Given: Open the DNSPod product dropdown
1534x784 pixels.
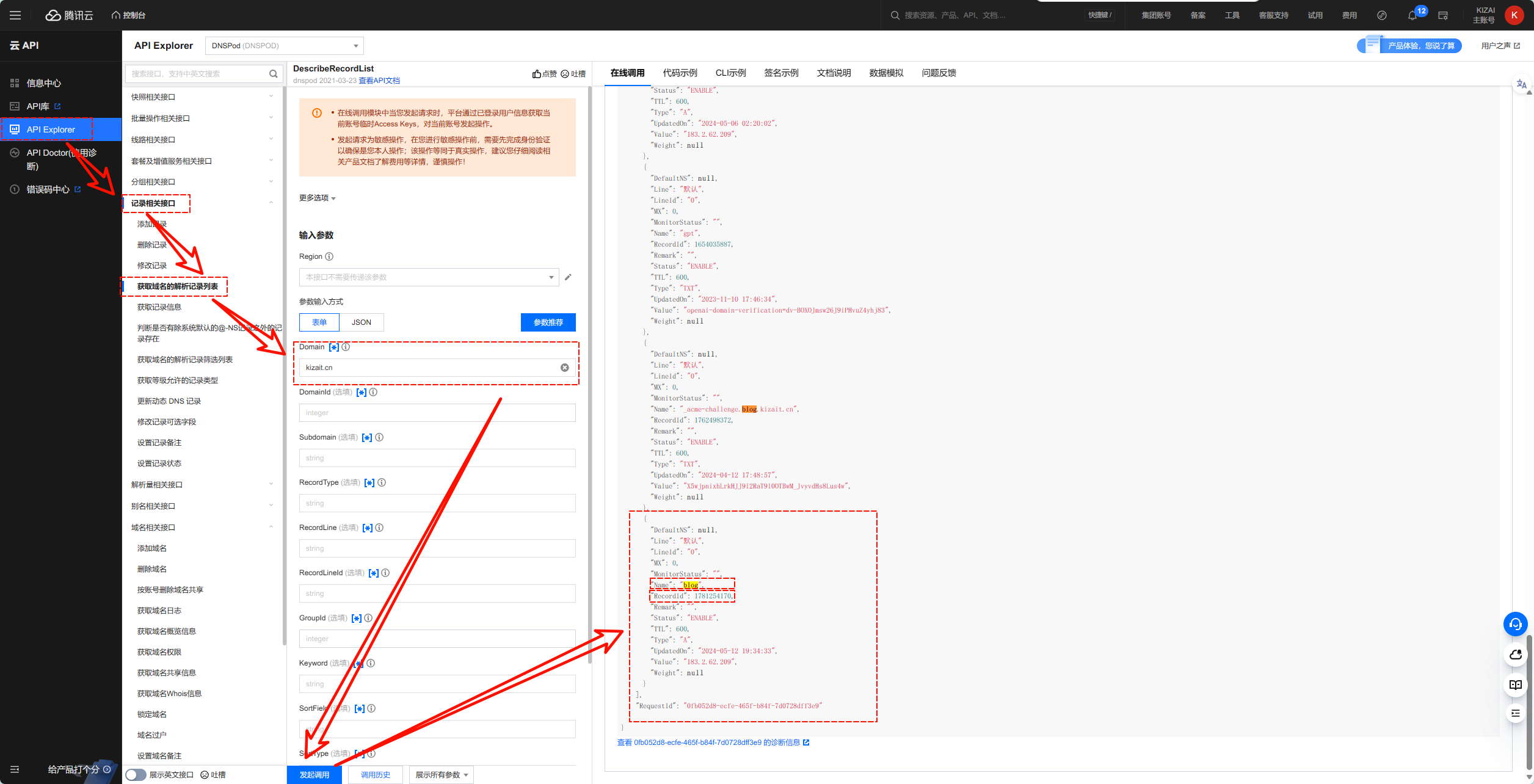Looking at the screenshot, I should tap(285, 46).
